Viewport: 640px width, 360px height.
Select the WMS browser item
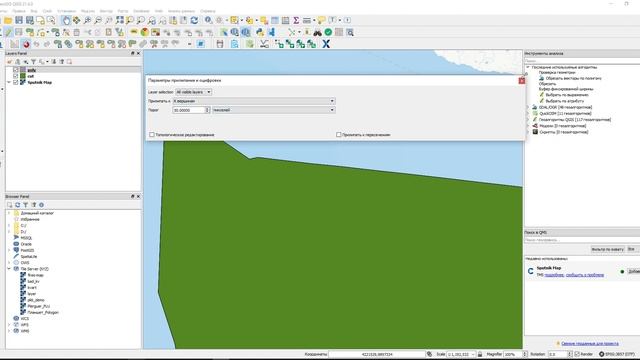coord(24,331)
